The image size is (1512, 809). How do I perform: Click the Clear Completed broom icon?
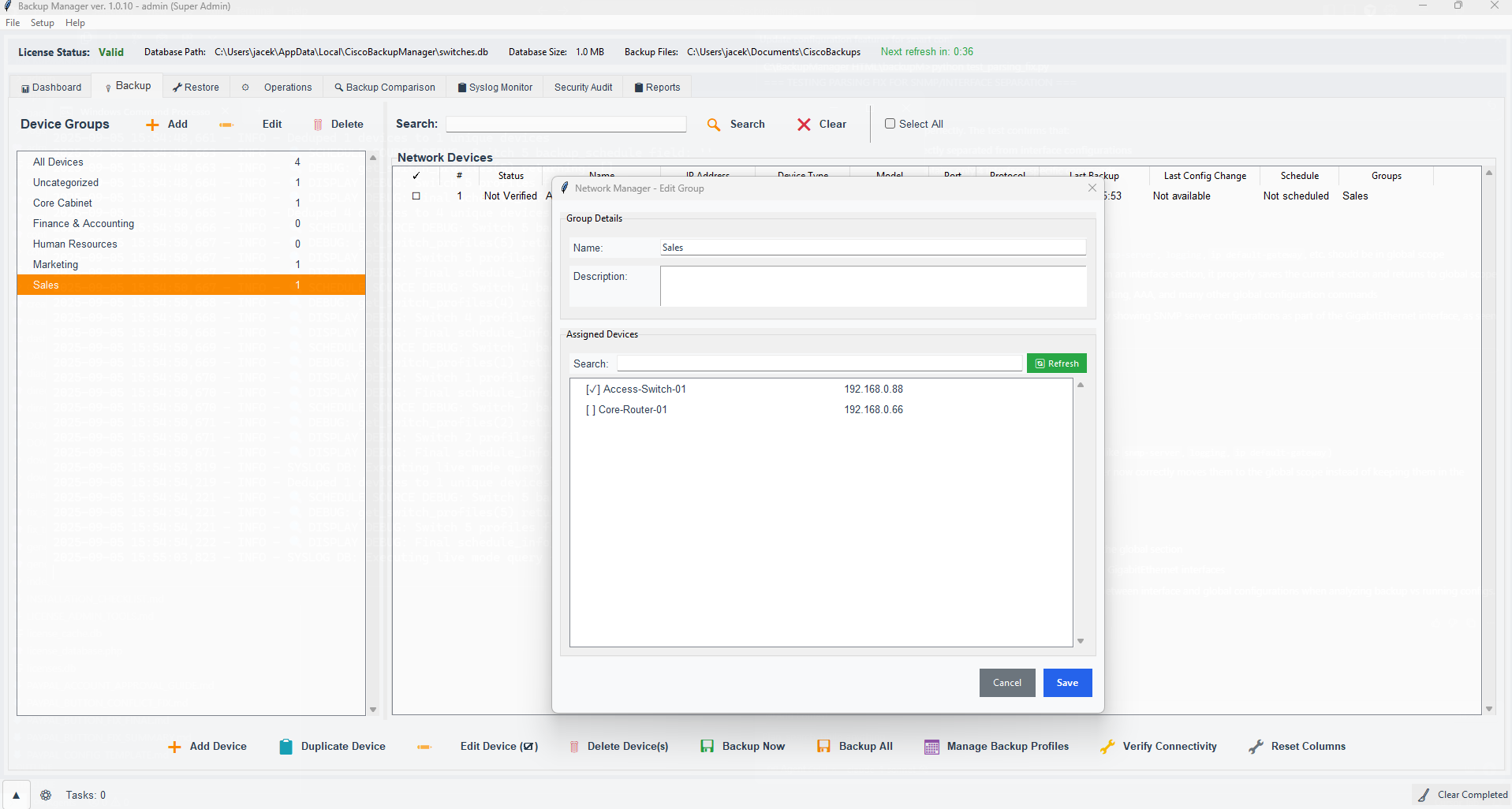pos(1424,795)
